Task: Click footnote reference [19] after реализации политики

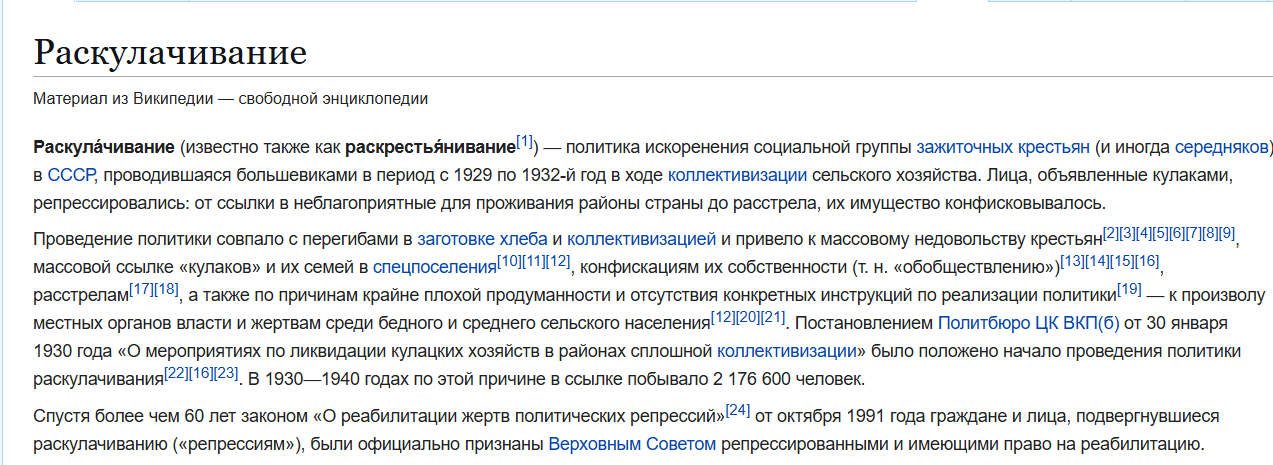Action: 1129,288
